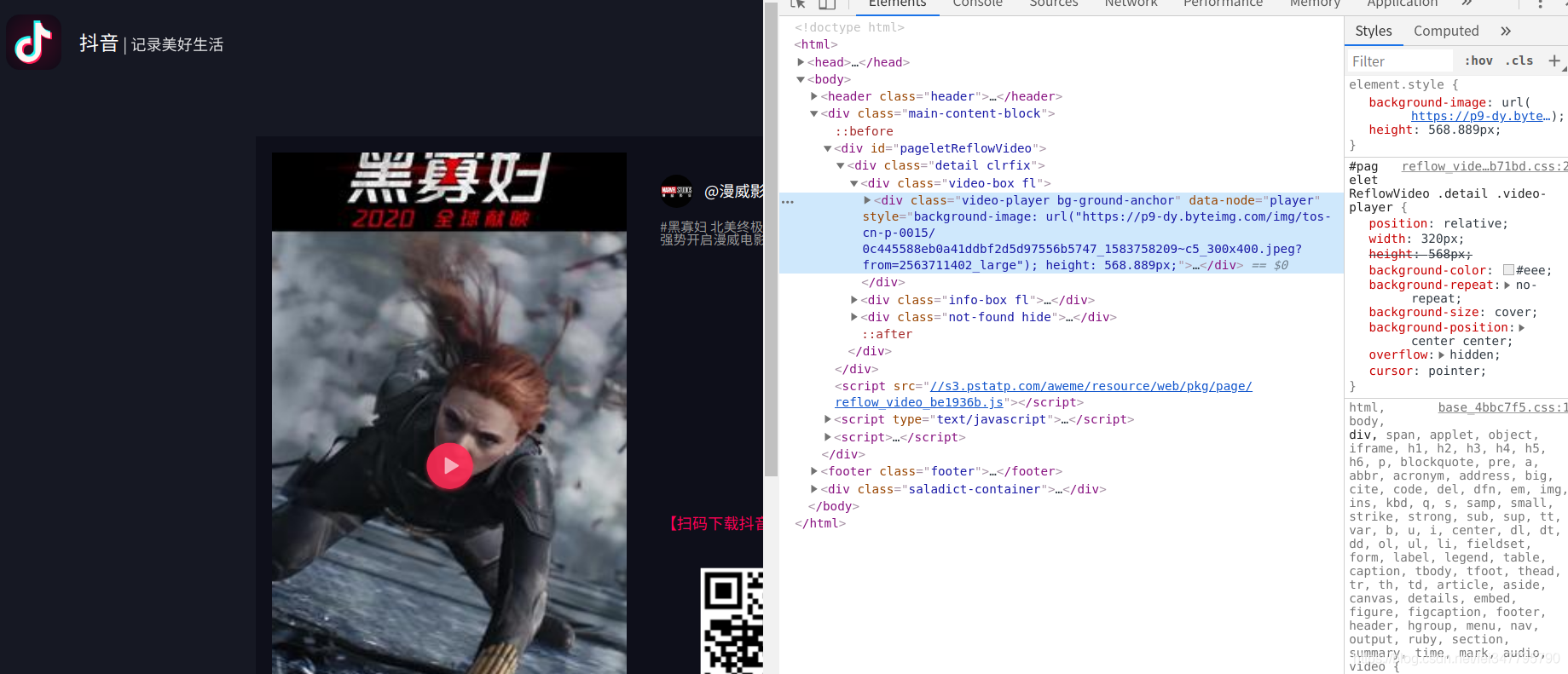Switch to the Console tab
Screen dimensions: 1568x674
[x=977, y=4]
